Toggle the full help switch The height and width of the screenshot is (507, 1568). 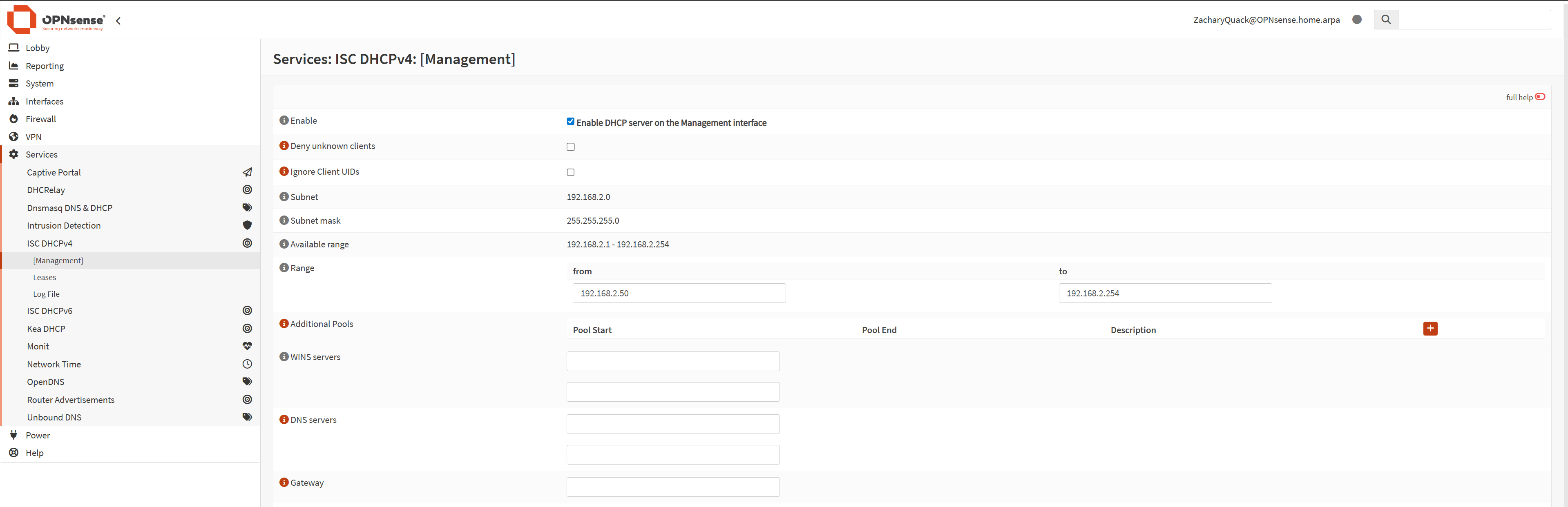(1540, 97)
